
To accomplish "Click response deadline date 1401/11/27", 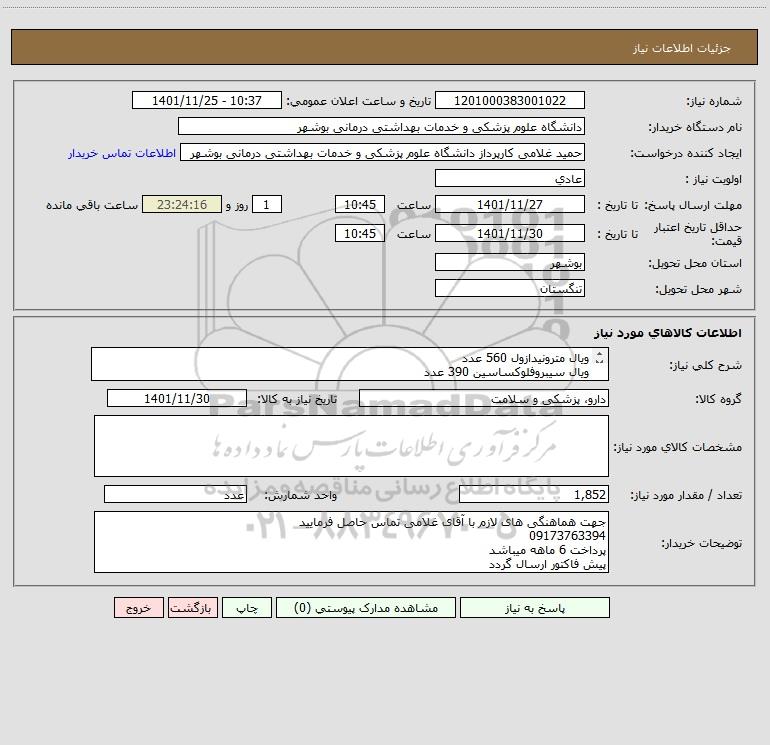I will click(510, 204).
